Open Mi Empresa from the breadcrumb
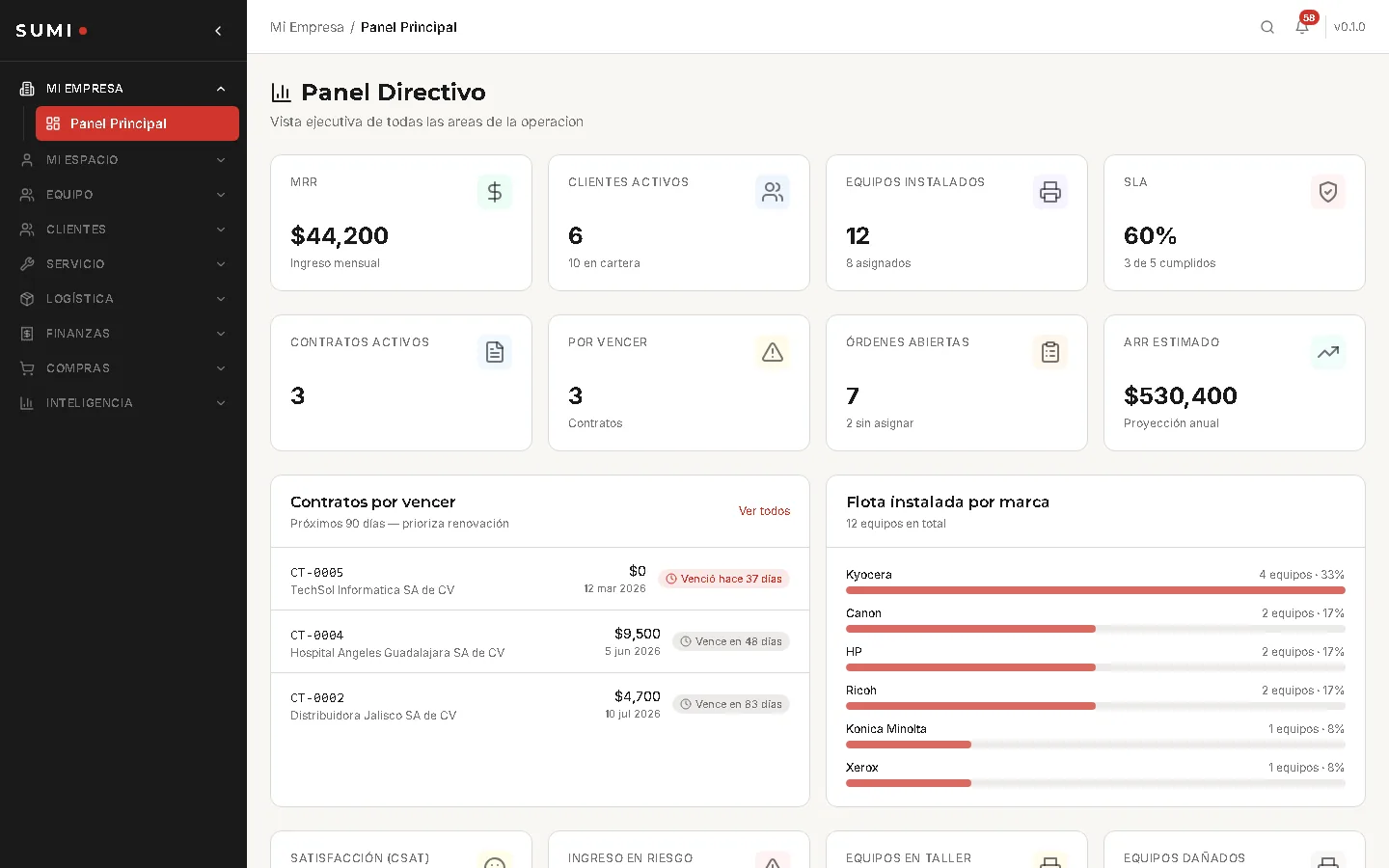This screenshot has height=868, width=1389. tap(307, 27)
